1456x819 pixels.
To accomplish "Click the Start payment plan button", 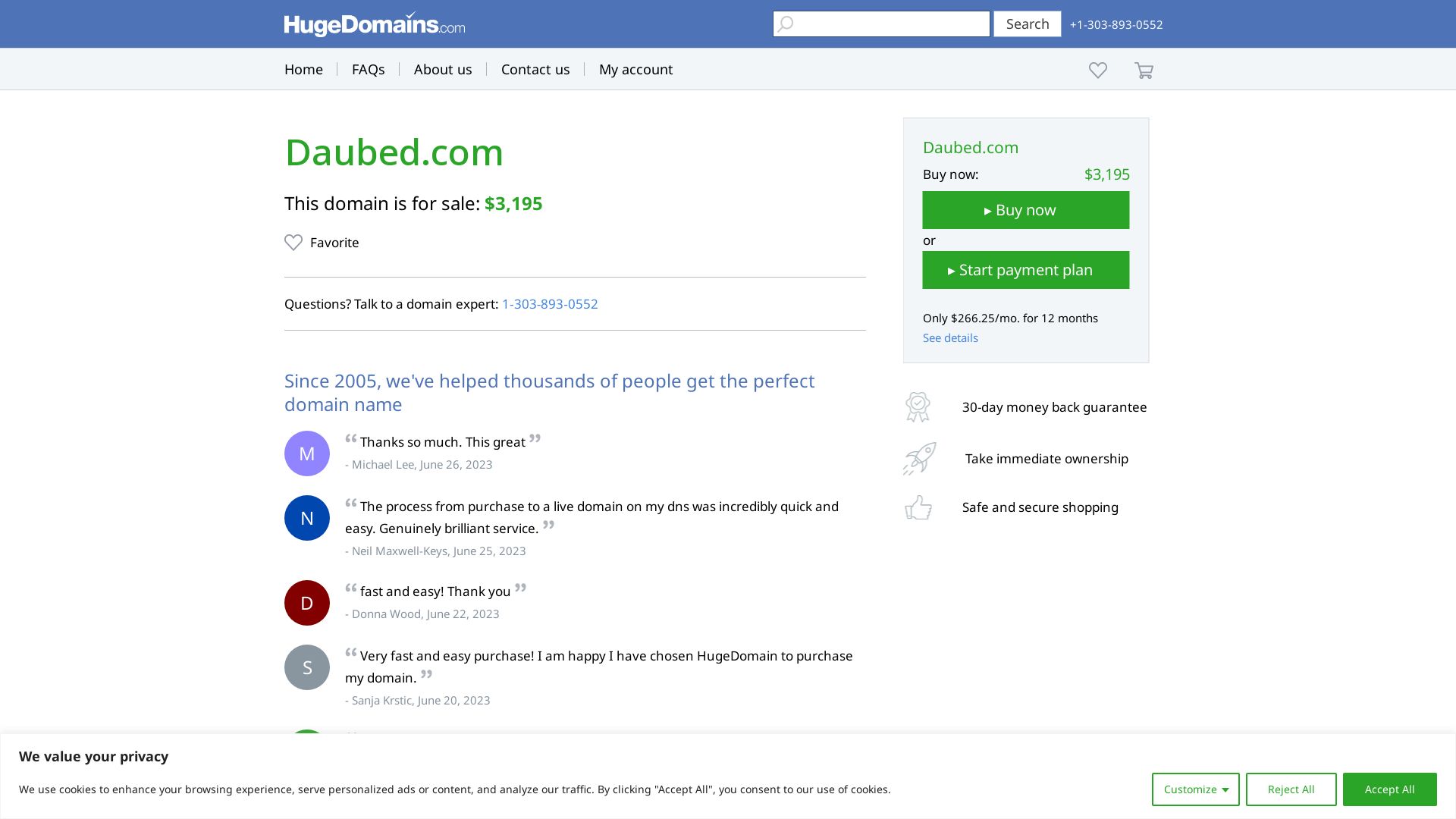I will (1026, 270).
